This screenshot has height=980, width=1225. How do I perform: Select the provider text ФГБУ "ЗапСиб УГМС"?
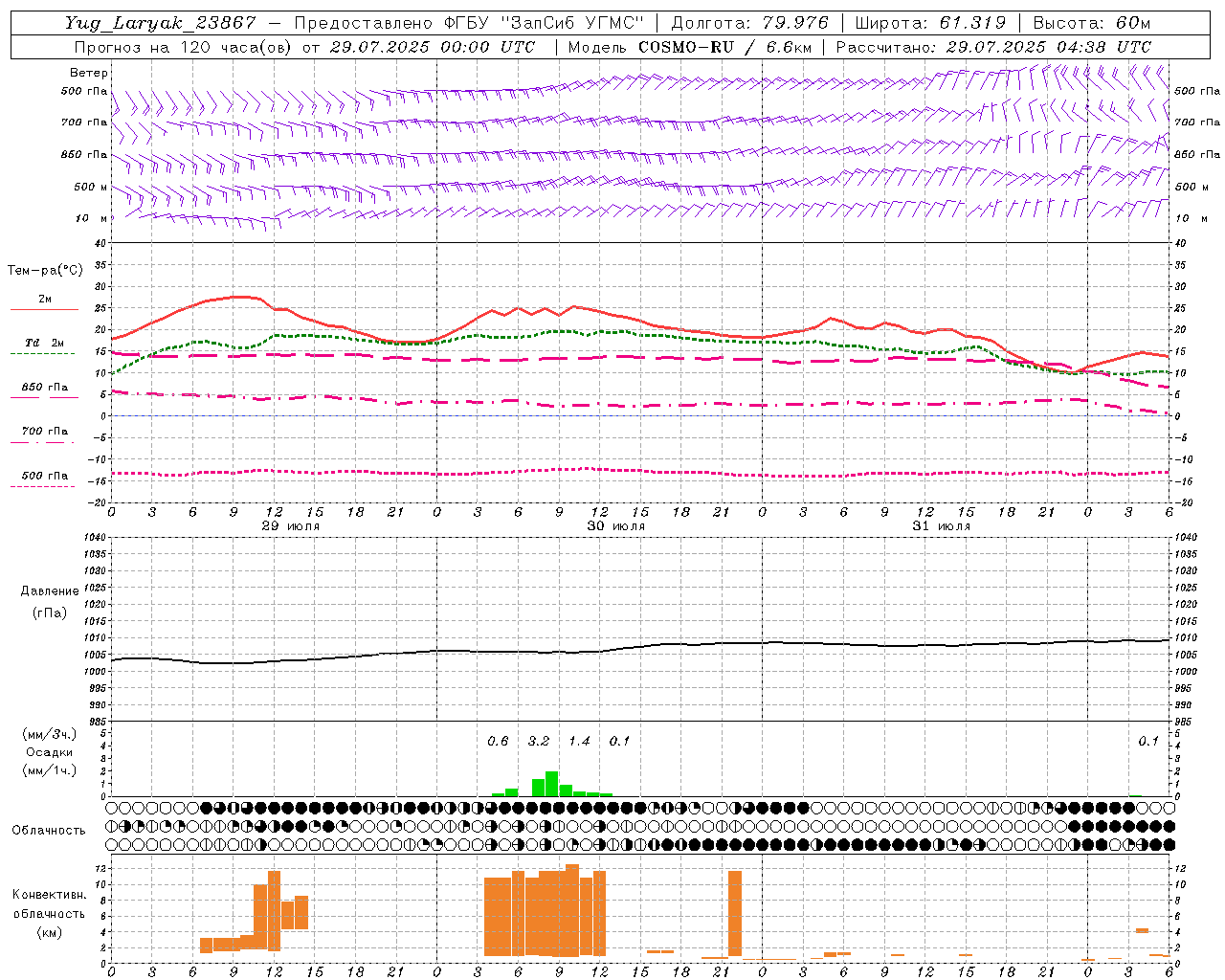(x=544, y=23)
